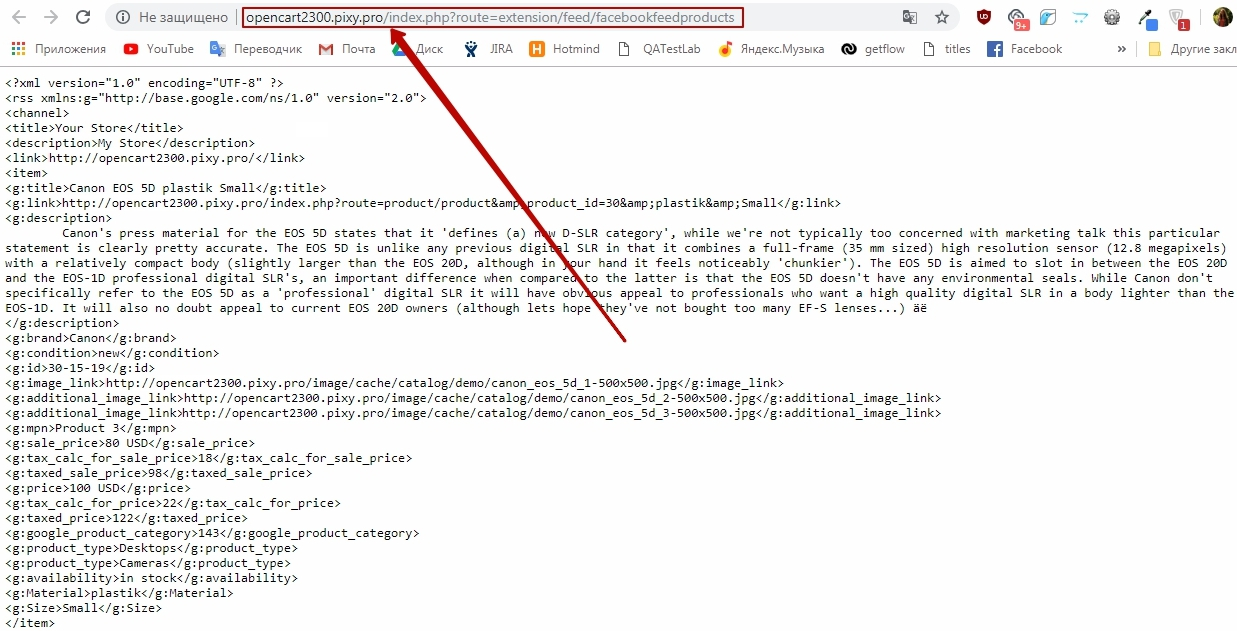Open the getflow bookmark
The image size is (1237, 631).
(874, 49)
